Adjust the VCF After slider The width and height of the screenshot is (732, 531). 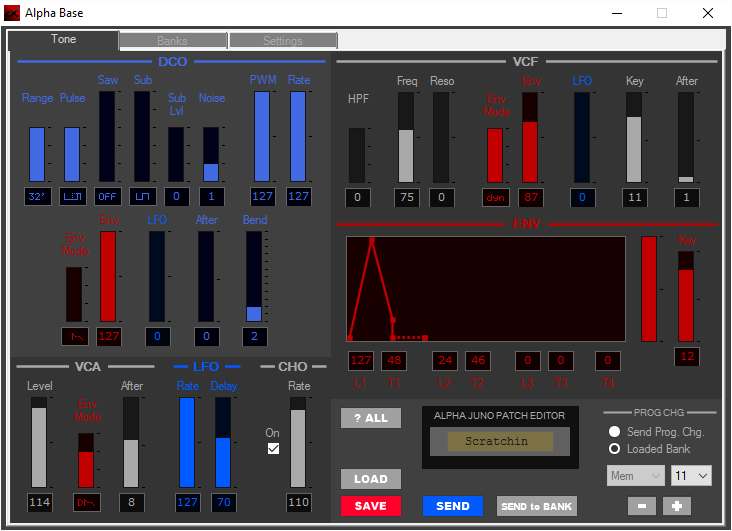[x=686, y=137]
